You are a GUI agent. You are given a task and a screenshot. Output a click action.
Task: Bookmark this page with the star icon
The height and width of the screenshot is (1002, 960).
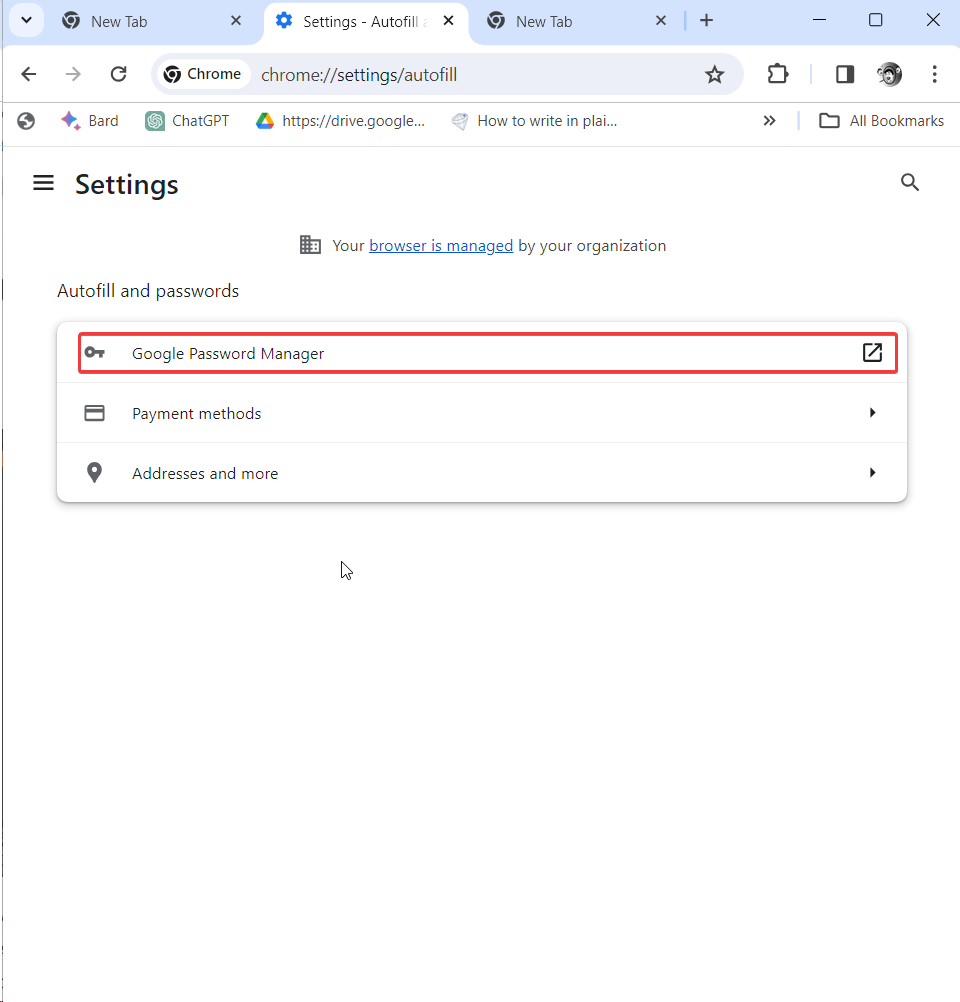point(714,74)
